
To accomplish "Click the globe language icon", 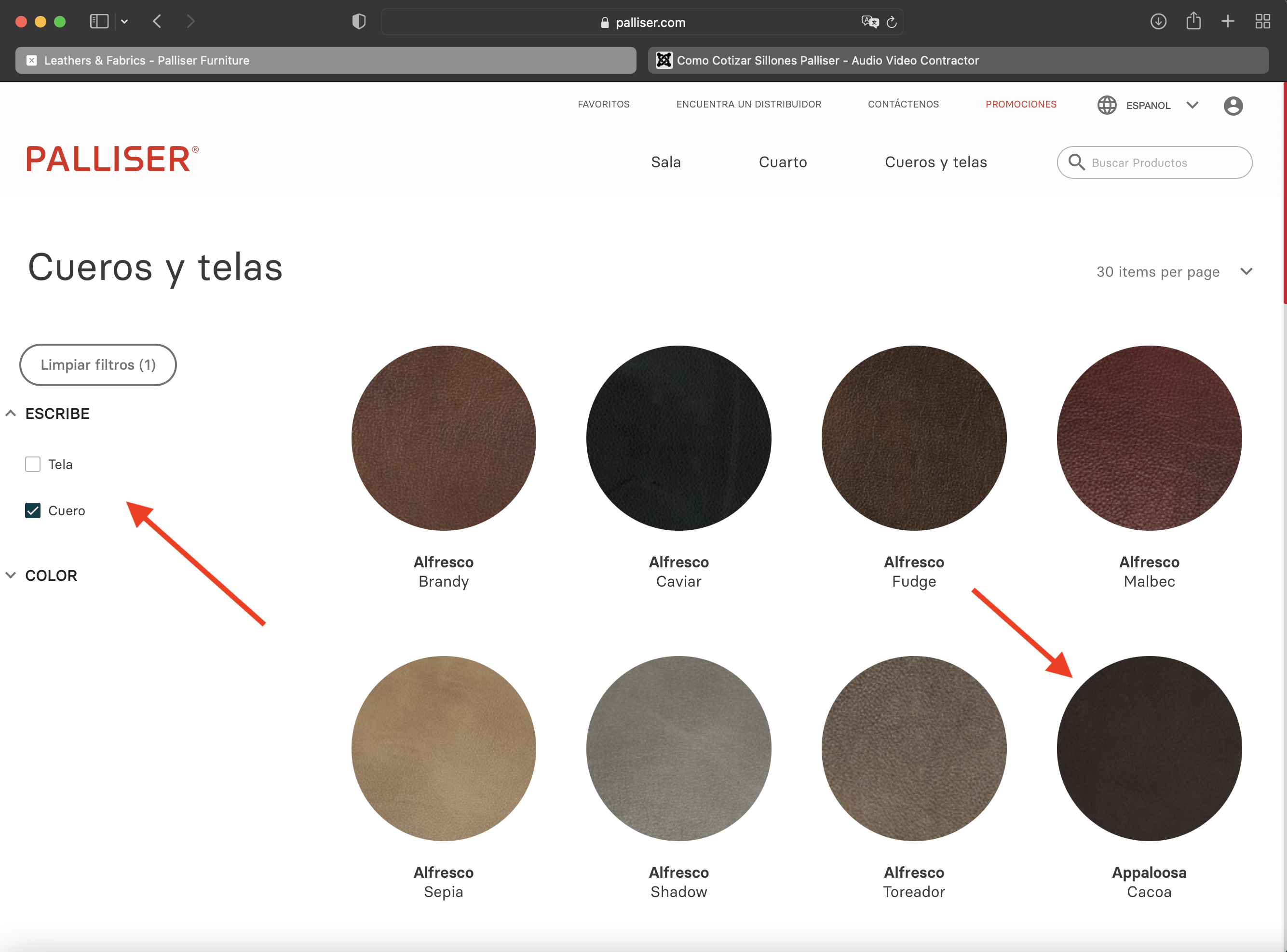I will pos(1107,106).
